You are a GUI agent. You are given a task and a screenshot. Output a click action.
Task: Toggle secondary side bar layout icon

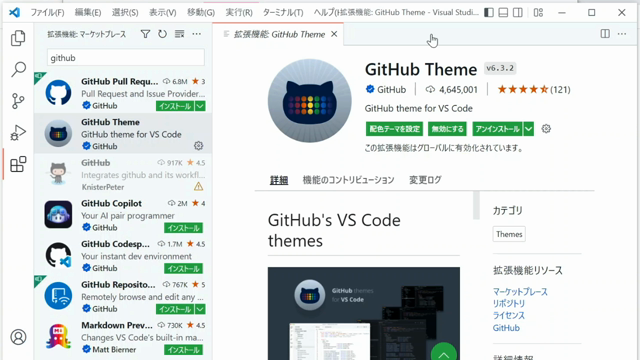pyautogui.click(x=518, y=13)
